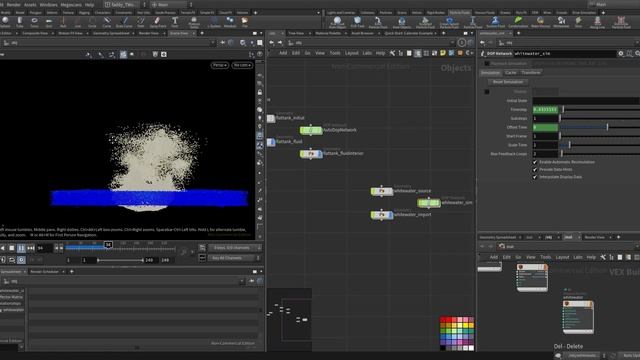This screenshot has height=360, width=640.
Task: Step forward one frame button
Action: [31, 248]
